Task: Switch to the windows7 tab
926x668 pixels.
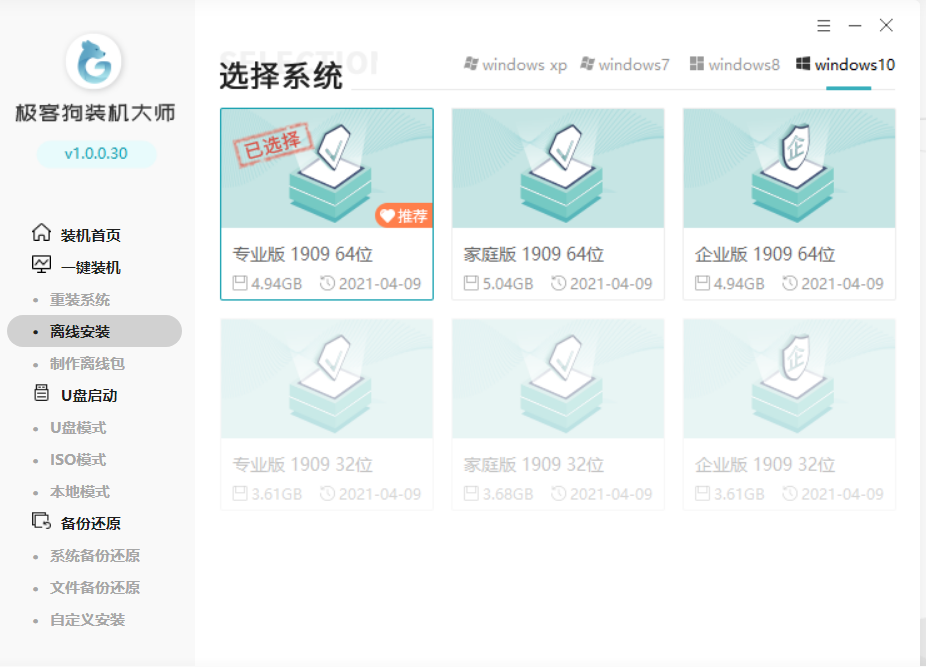Action: 625,64
